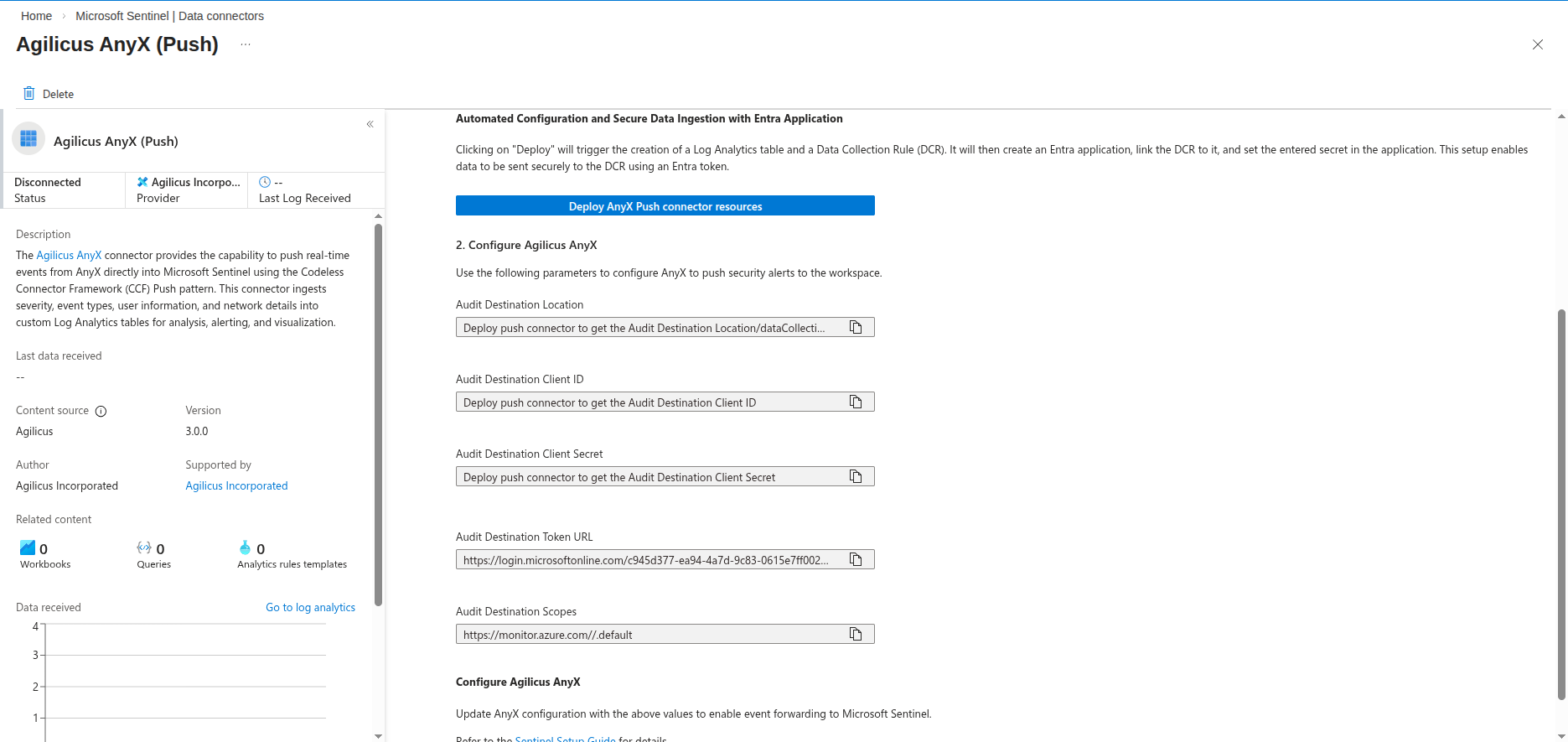Copy the Audit Destination Scopes value
Screen dimensions: 1568x742
click(856, 633)
